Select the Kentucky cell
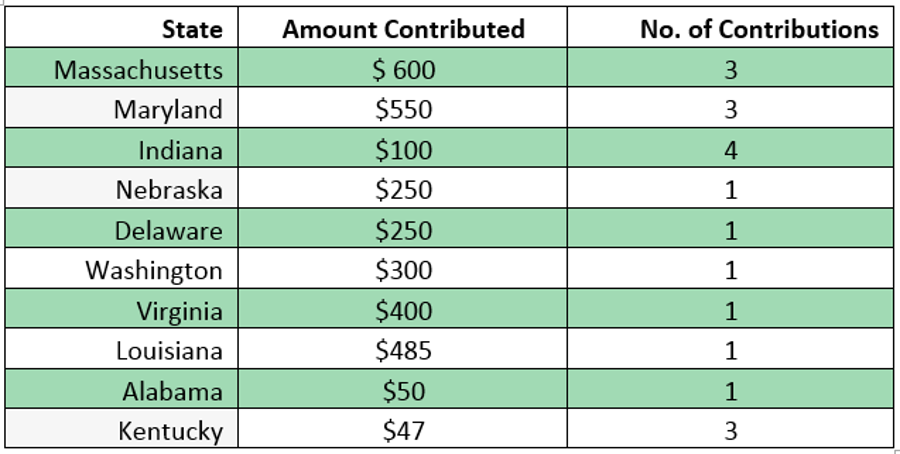900x454 pixels. click(x=170, y=432)
